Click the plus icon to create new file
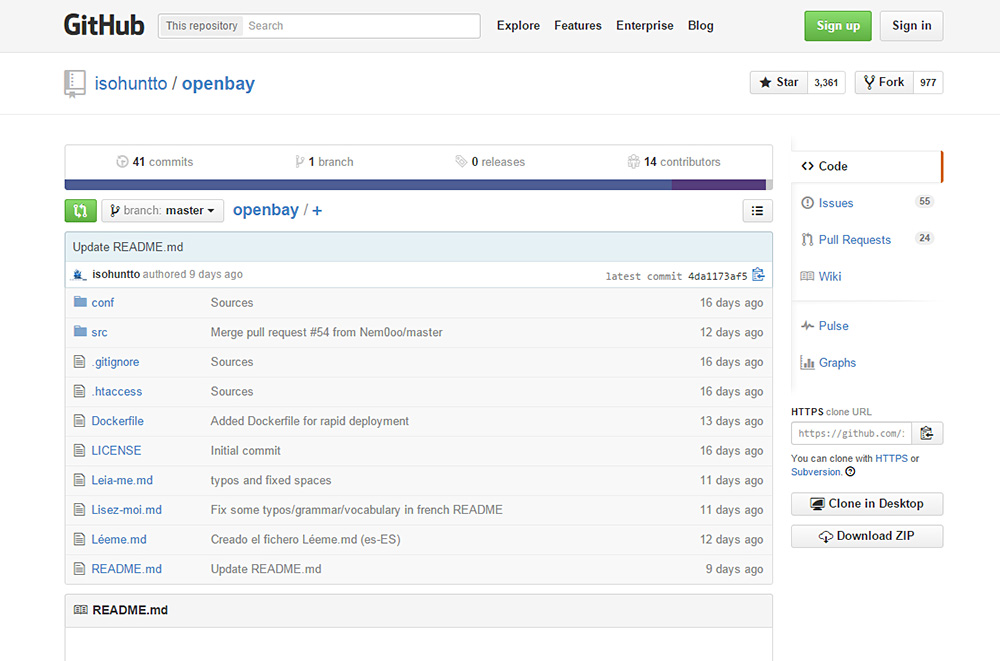The height and width of the screenshot is (661, 1000). pyautogui.click(x=317, y=211)
